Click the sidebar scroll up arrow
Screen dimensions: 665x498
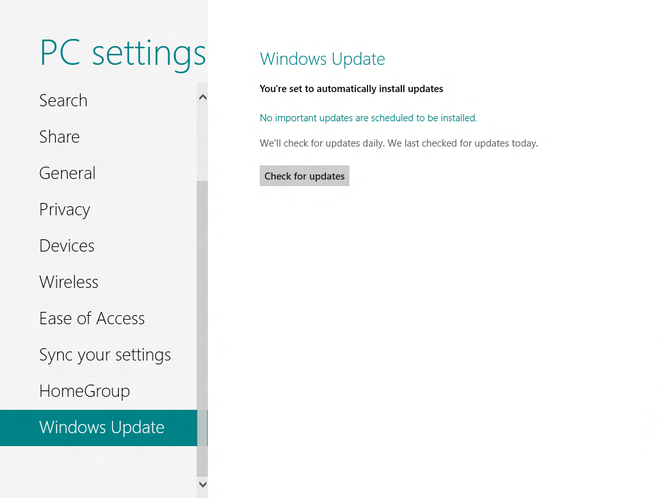203,98
